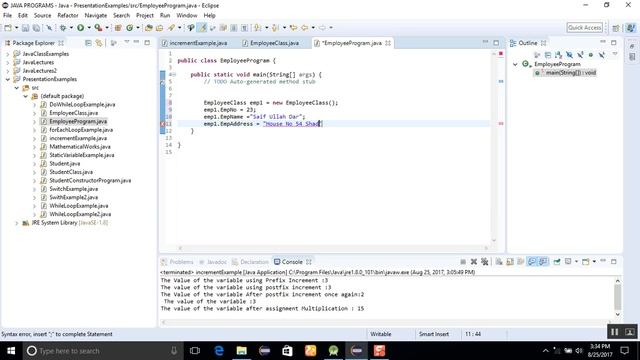The height and width of the screenshot is (360, 640).
Task: Open the Source menu
Action: point(42,16)
